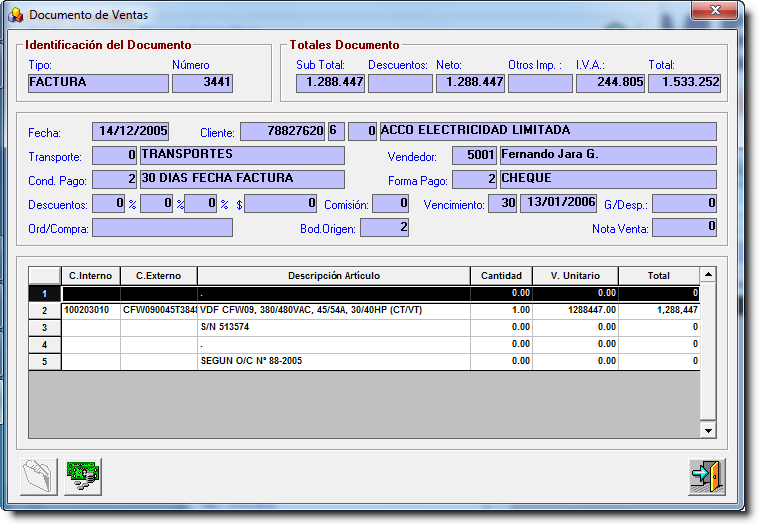Viewport: 759px width, 525px height.
Task: Close the Documento de Ventas window
Action: point(714,10)
